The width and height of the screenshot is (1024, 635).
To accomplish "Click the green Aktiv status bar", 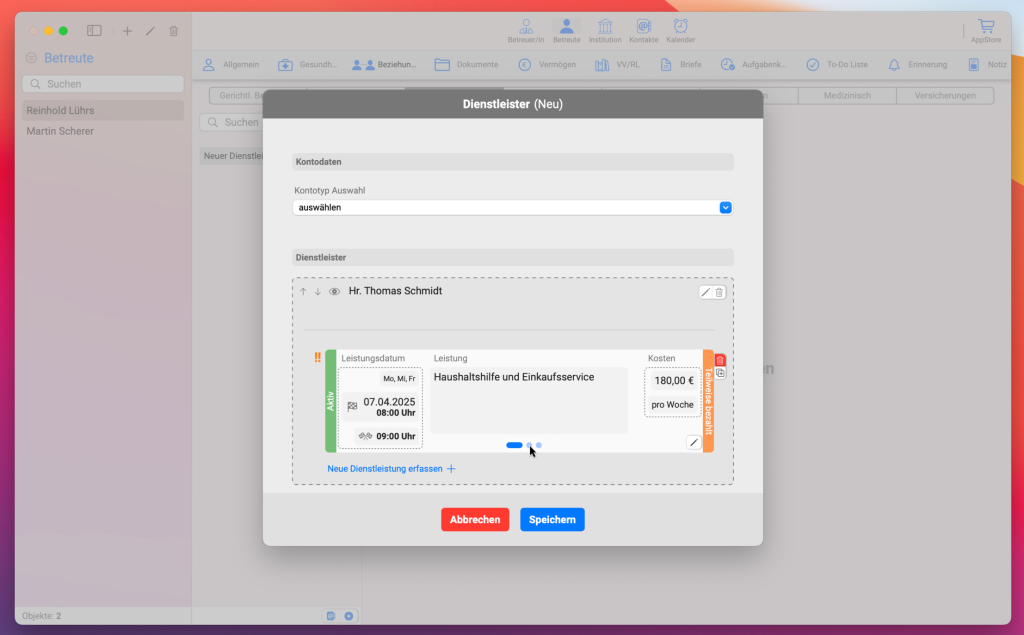I will (330, 400).
